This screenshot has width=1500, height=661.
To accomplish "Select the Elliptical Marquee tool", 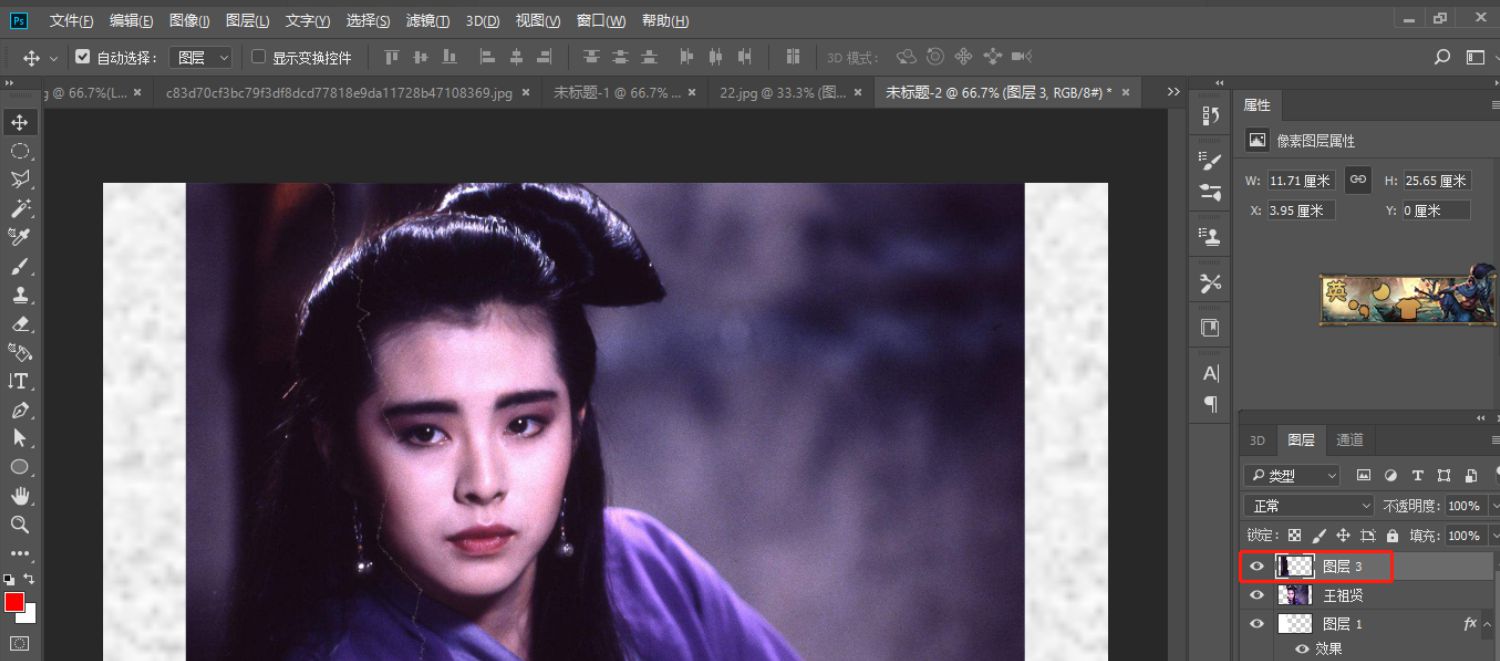I will (x=19, y=151).
